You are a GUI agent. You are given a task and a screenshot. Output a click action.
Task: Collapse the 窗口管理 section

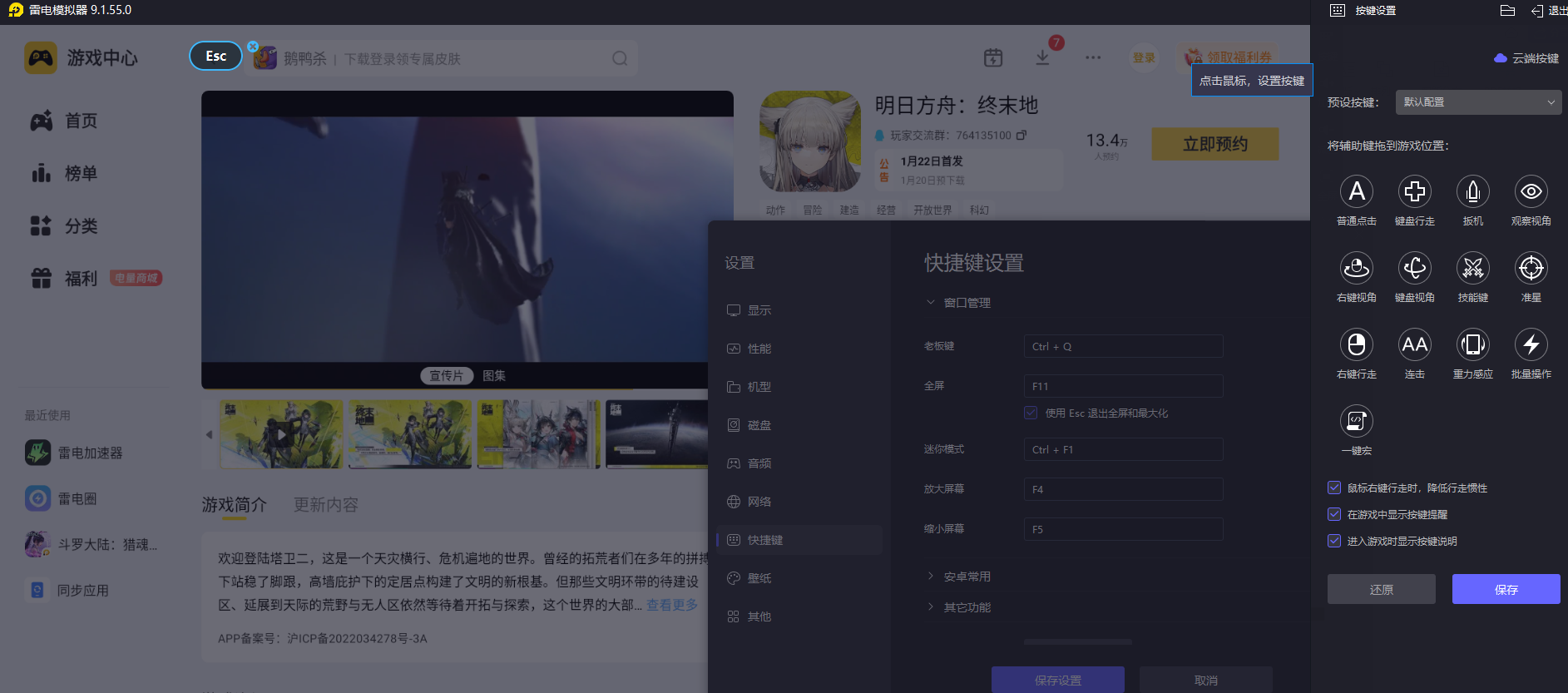tap(958, 303)
